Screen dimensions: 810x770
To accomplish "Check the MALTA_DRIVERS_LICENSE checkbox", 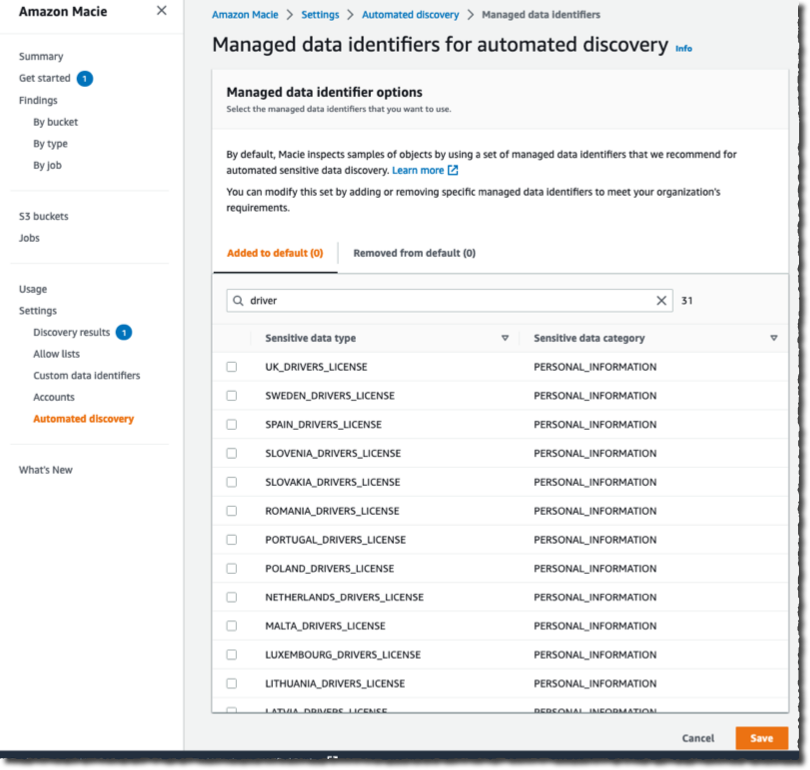I will point(232,626).
